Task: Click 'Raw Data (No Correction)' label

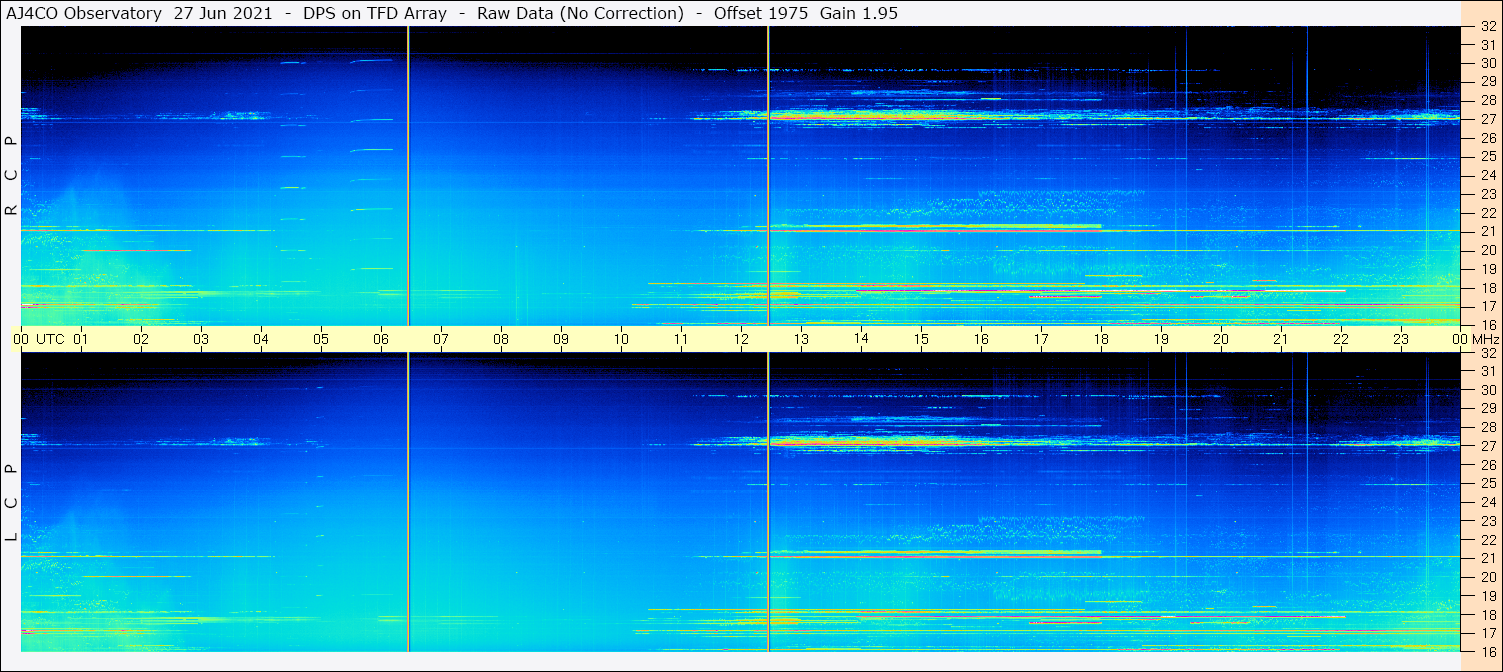Action: click(581, 13)
